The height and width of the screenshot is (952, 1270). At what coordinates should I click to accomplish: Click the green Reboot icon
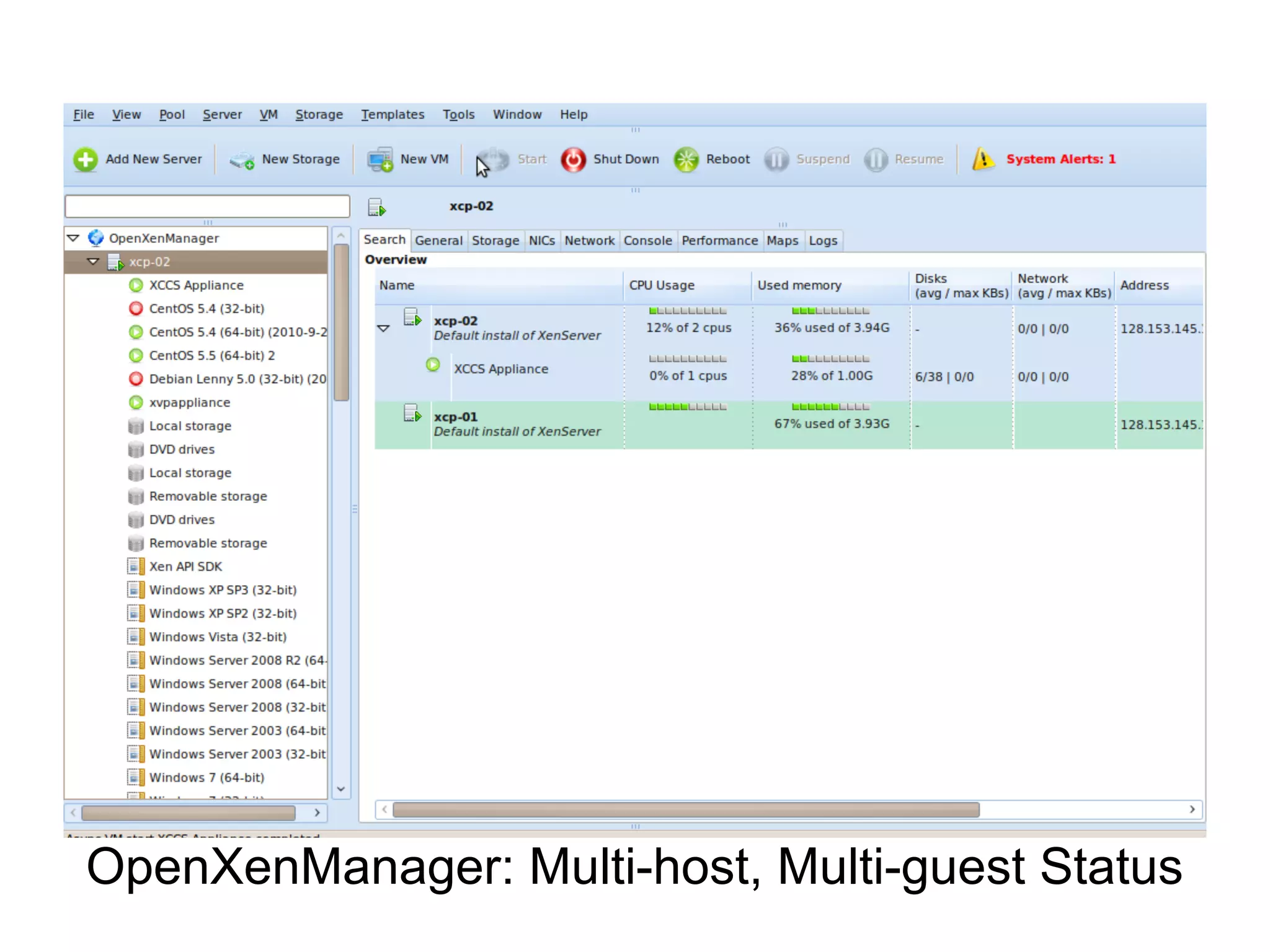pos(686,159)
